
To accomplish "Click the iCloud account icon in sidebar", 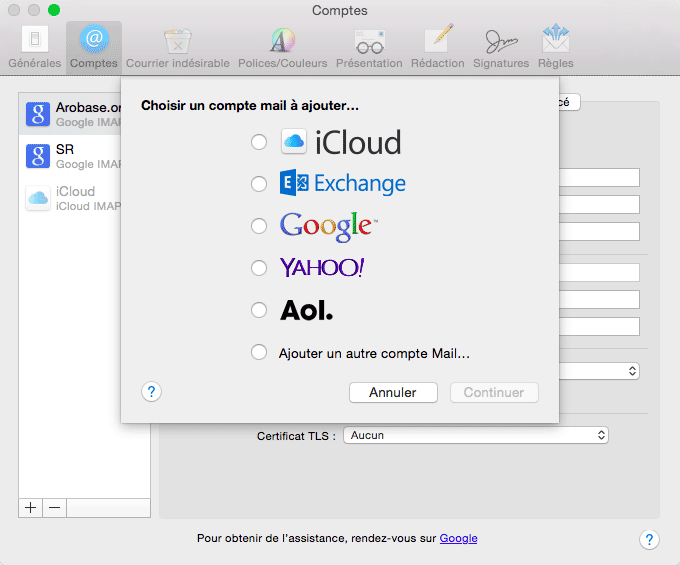I will tap(38, 198).
